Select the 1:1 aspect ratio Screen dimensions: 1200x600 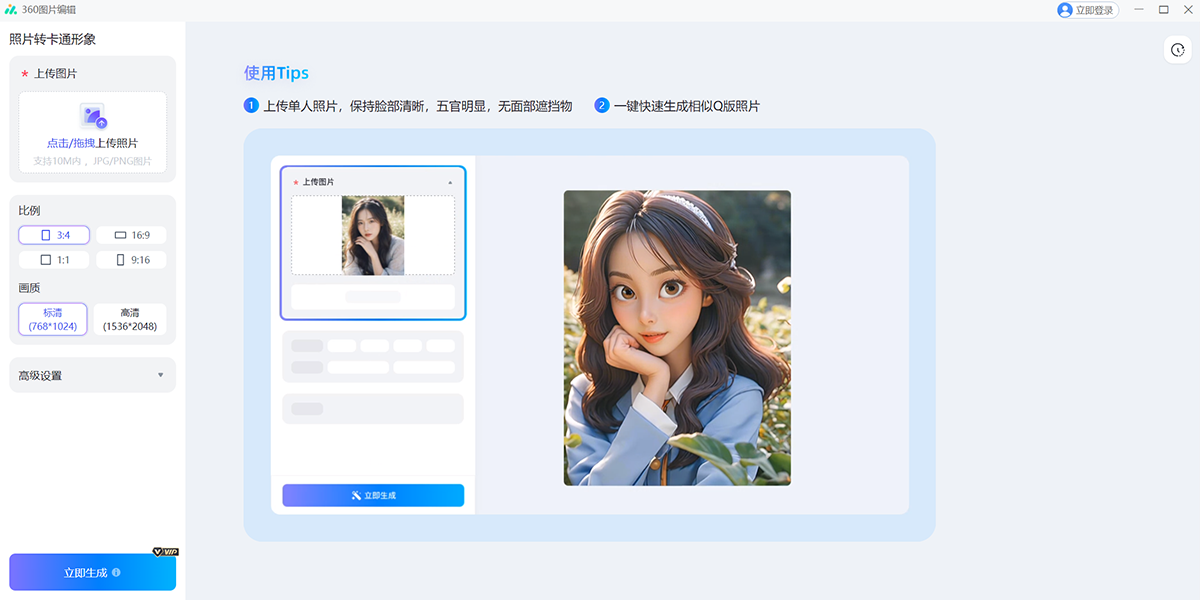click(x=53, y=259)
